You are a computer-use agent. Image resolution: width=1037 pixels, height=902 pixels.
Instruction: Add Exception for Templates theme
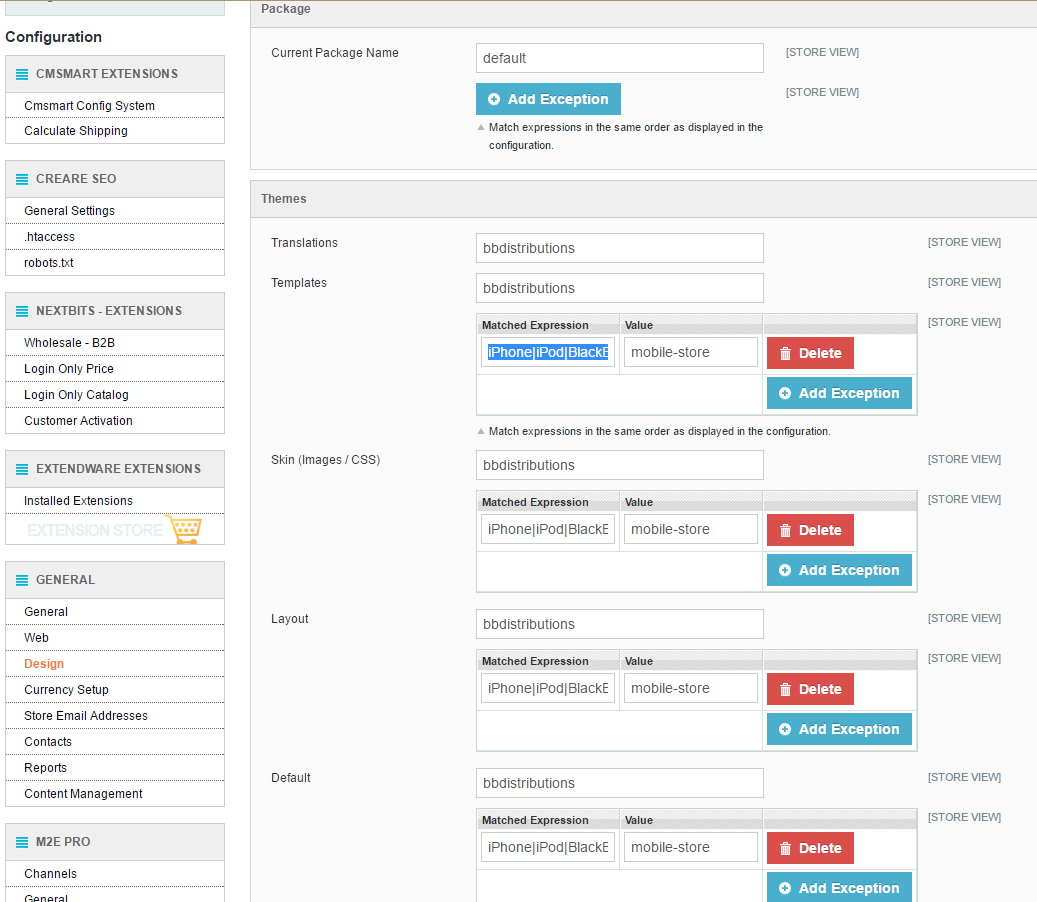(x=839, y=393)
